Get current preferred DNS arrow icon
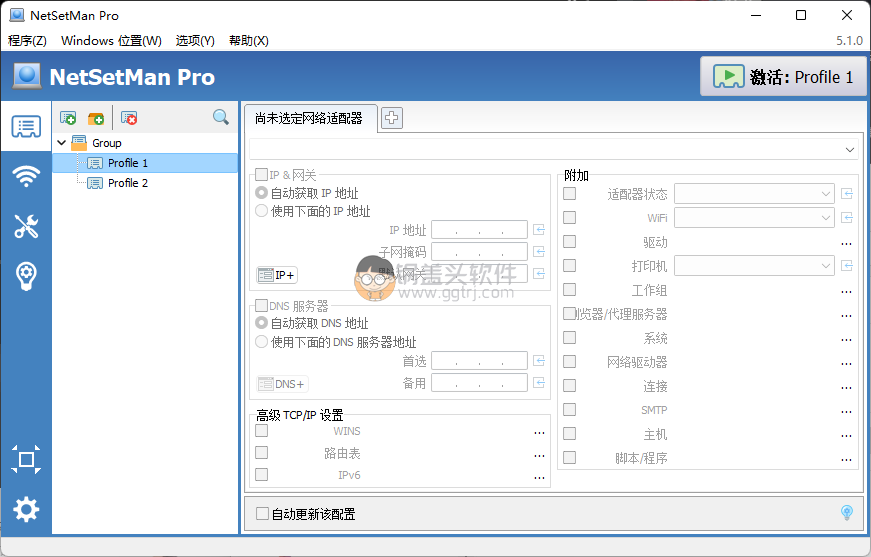Screen dimensions: 871x557 tap(539, 361)
